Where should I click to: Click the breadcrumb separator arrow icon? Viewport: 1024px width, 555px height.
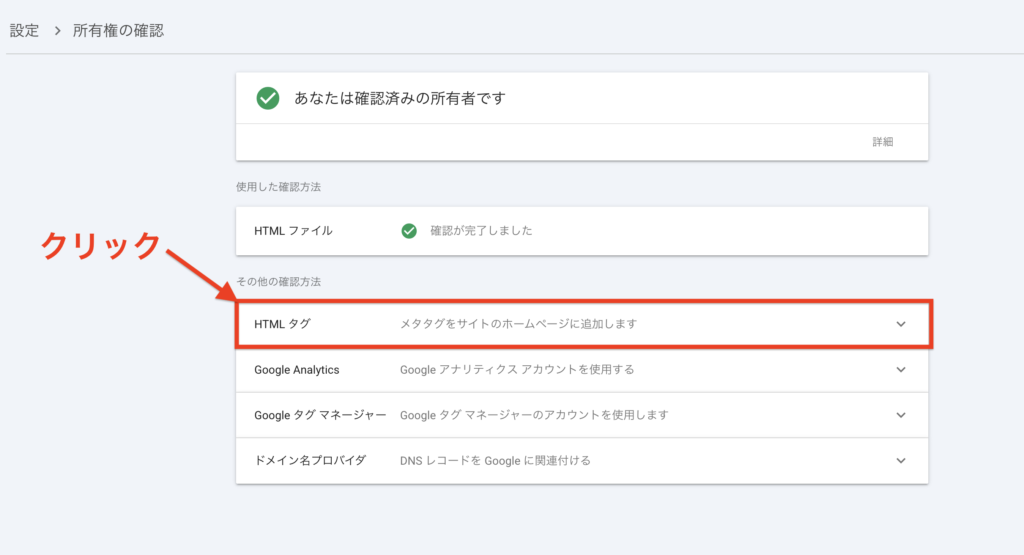point(57,31)
